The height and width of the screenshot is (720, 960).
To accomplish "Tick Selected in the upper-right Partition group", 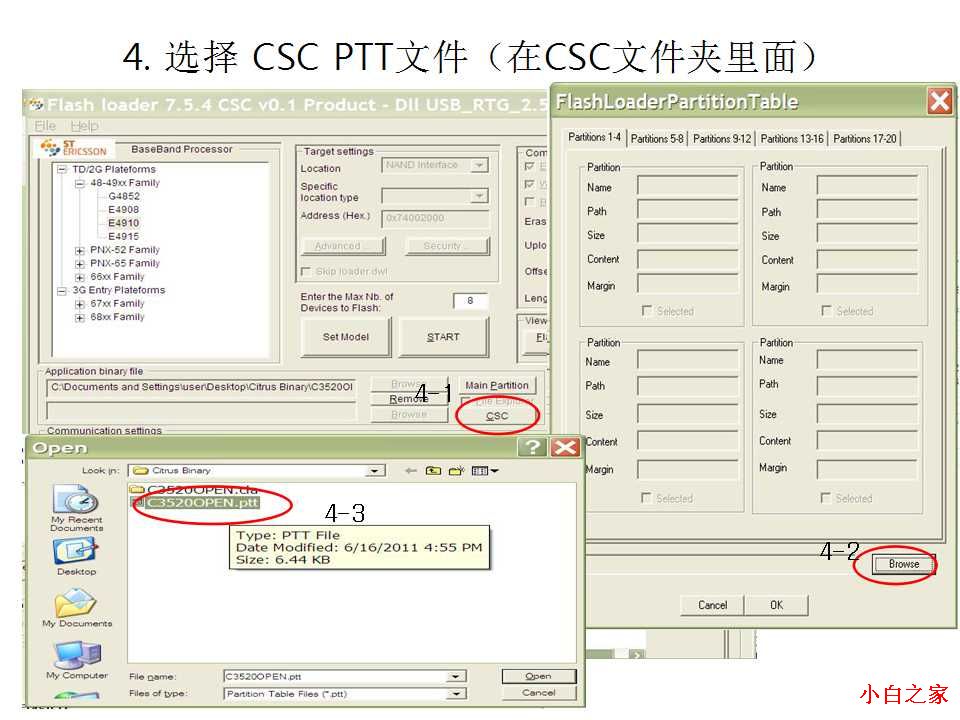I will point(826,310).
